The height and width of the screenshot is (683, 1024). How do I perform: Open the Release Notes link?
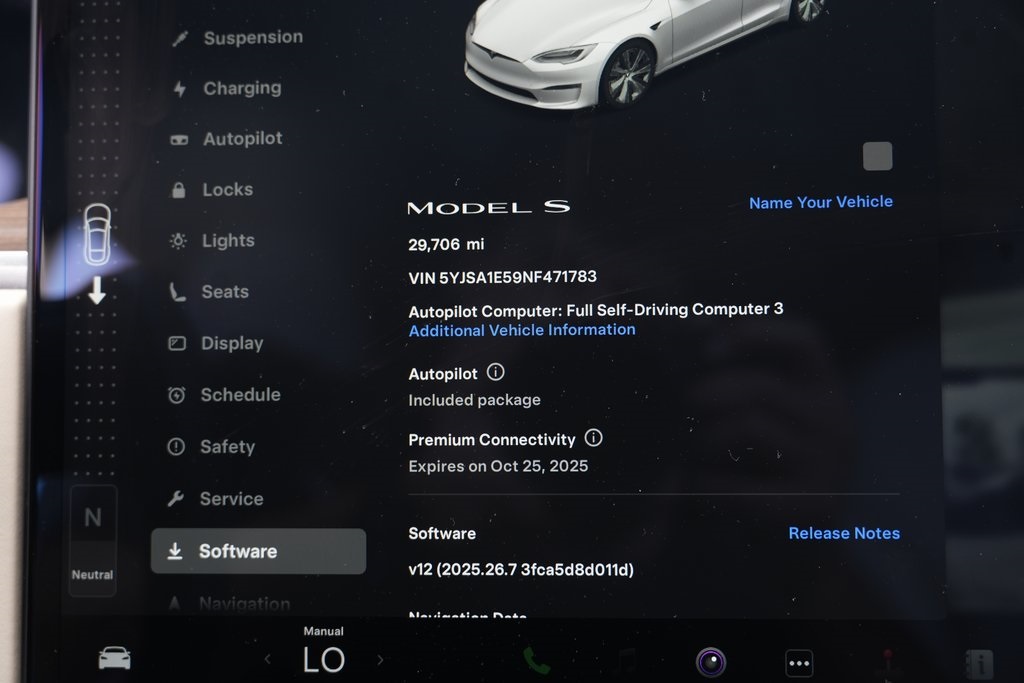point(844,533)
